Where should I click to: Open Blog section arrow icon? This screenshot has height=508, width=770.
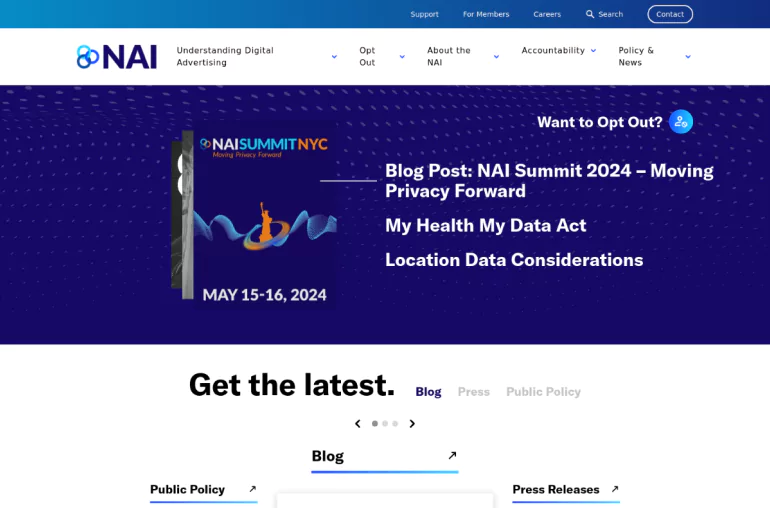click(x=452, y=455)
